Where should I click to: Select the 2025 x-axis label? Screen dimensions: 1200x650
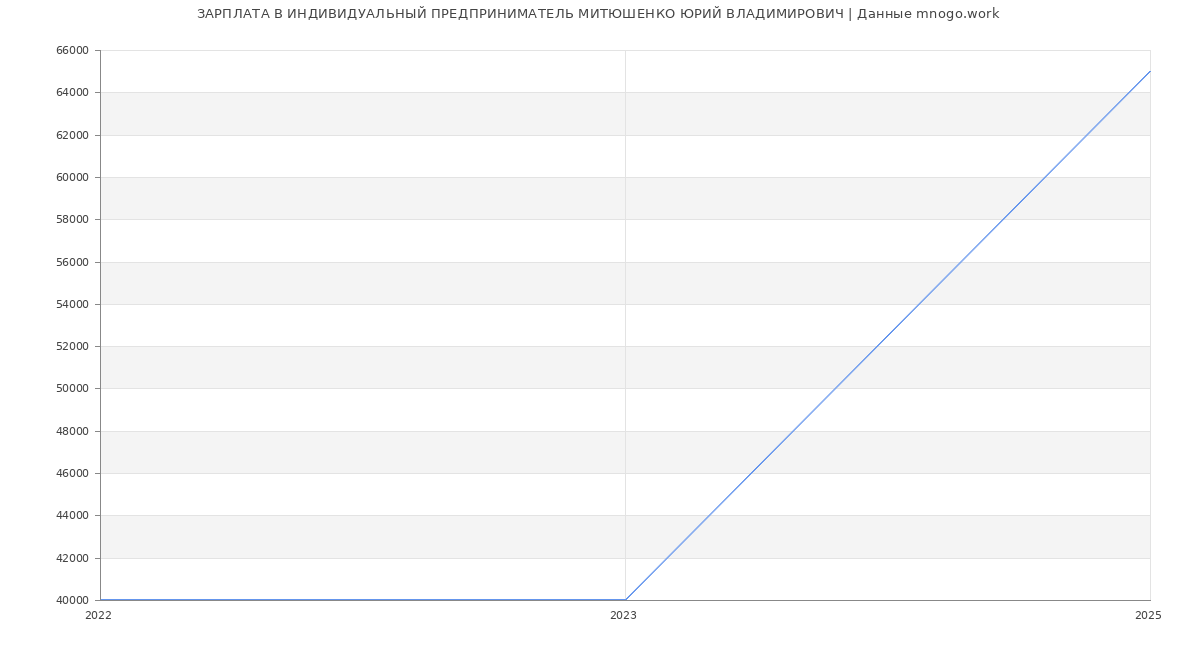pos(1148,616)
